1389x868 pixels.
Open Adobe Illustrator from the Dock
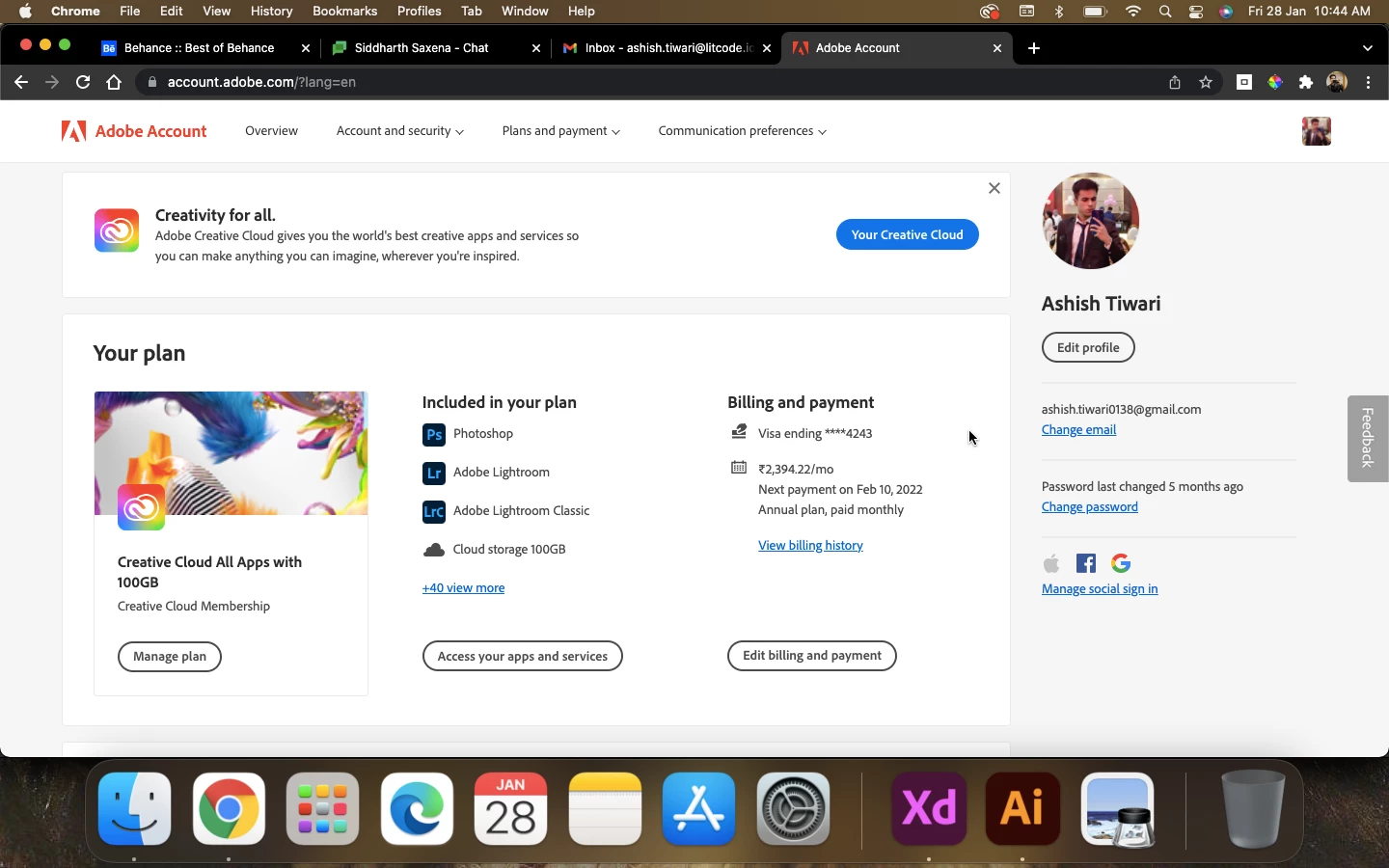click(1022, 808)
